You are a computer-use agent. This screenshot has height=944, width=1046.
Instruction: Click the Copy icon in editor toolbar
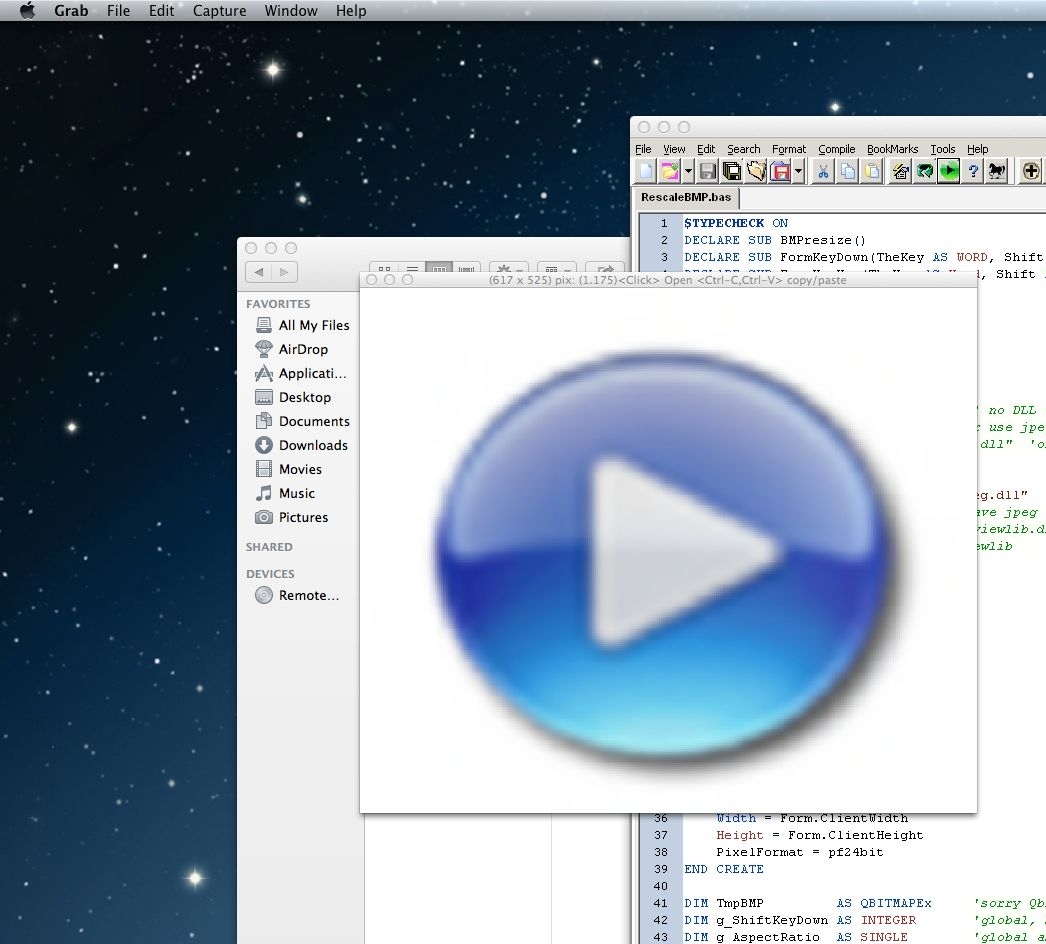click(848, 171)
